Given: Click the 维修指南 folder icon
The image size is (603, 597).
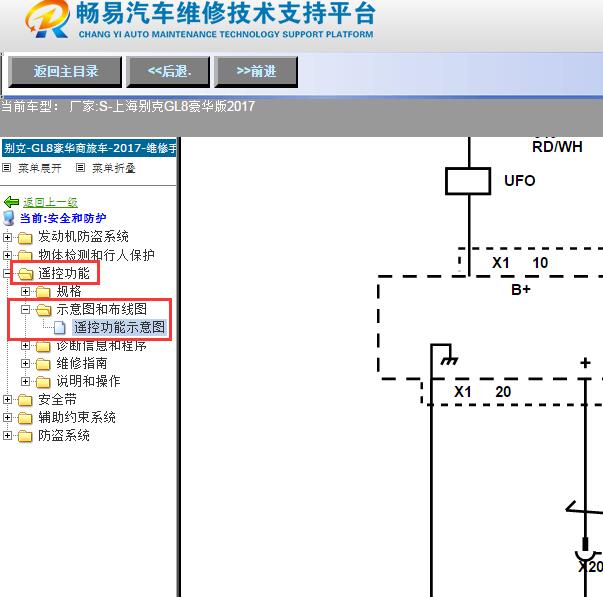Looking at the screenshot, I should point(43,364).
